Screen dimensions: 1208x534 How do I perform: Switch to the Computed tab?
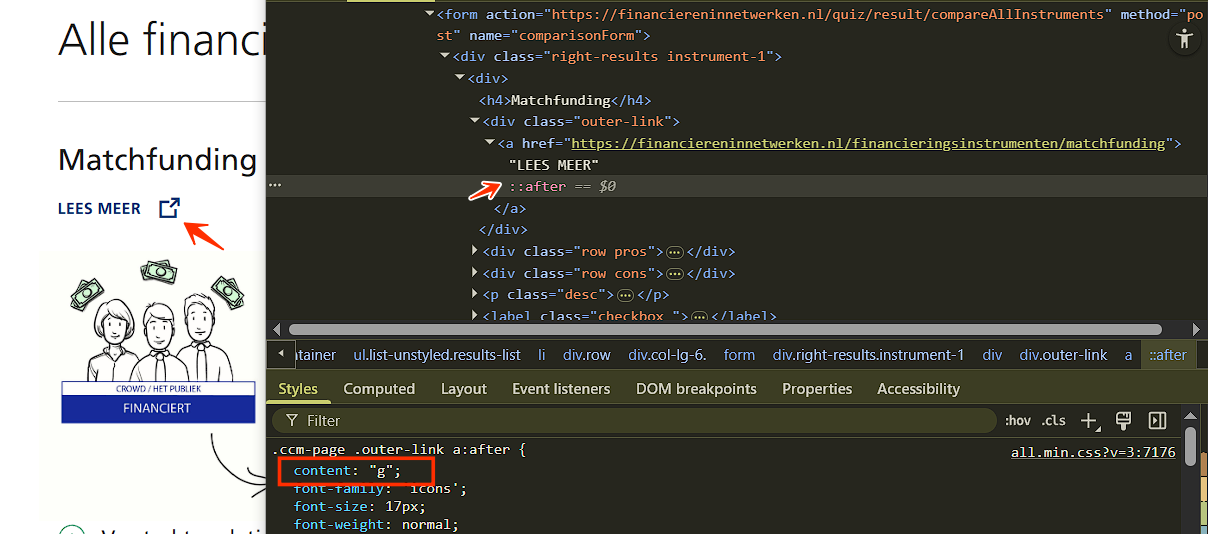(379, 389)
